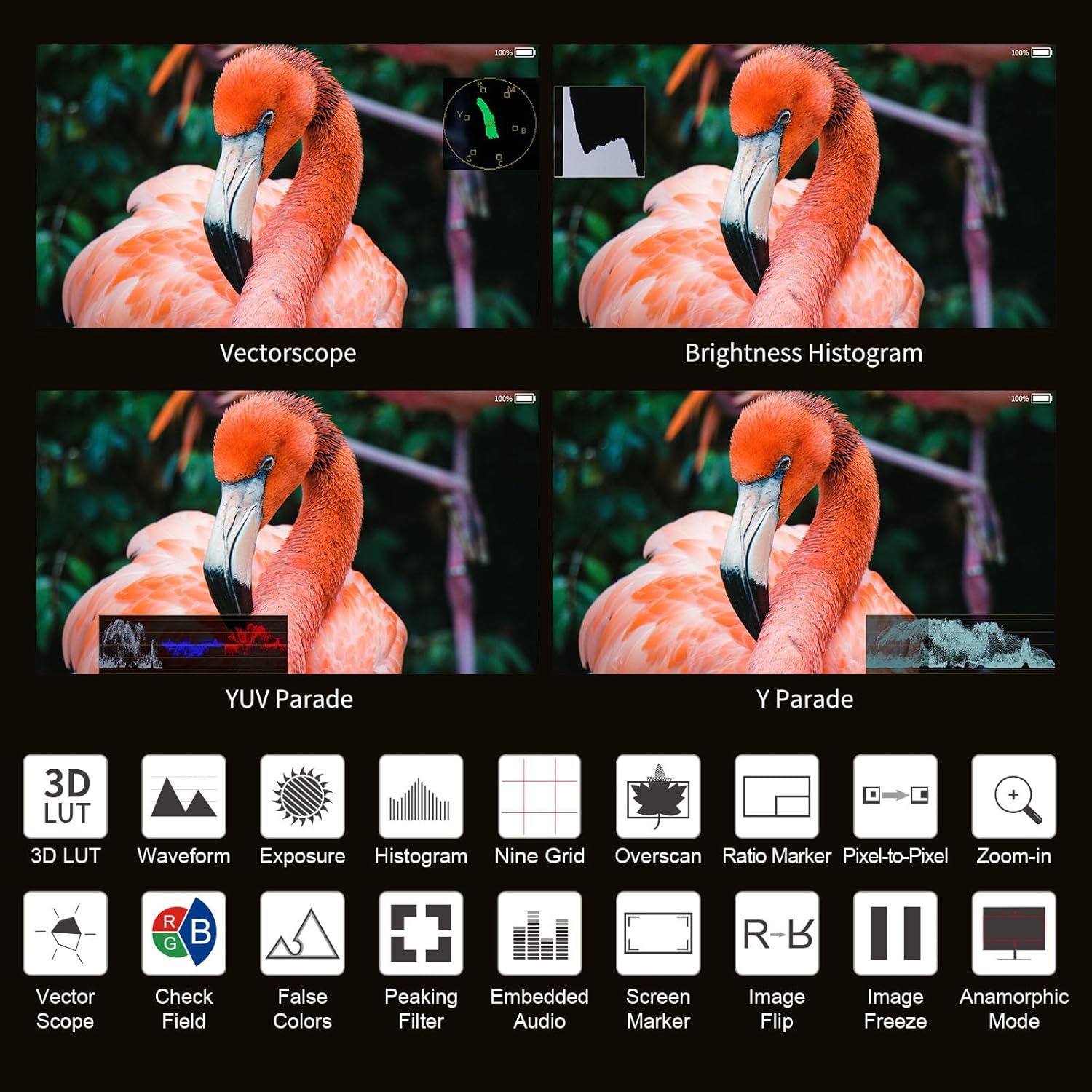Click the Image Flip icon
The image size is (1092, 1092).
coord(777,933)
